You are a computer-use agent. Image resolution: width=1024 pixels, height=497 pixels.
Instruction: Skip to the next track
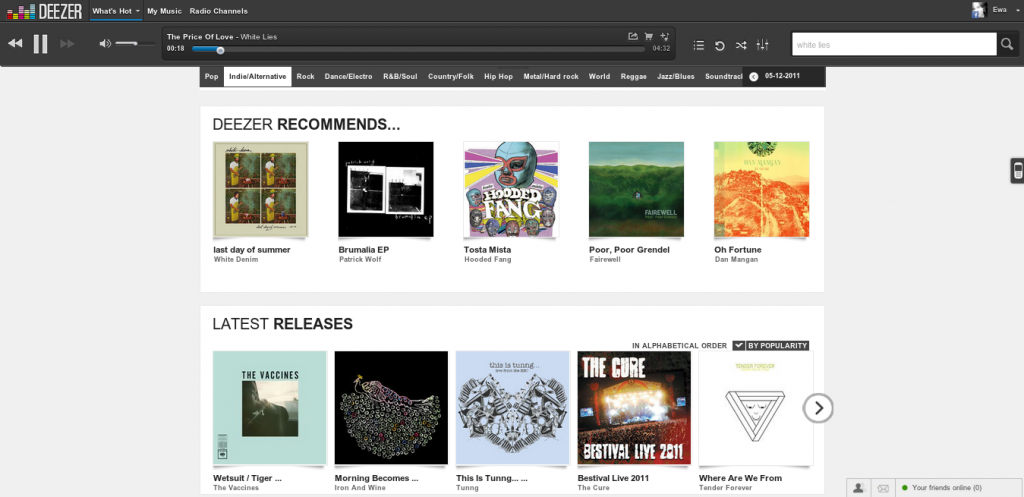[67, 44]
